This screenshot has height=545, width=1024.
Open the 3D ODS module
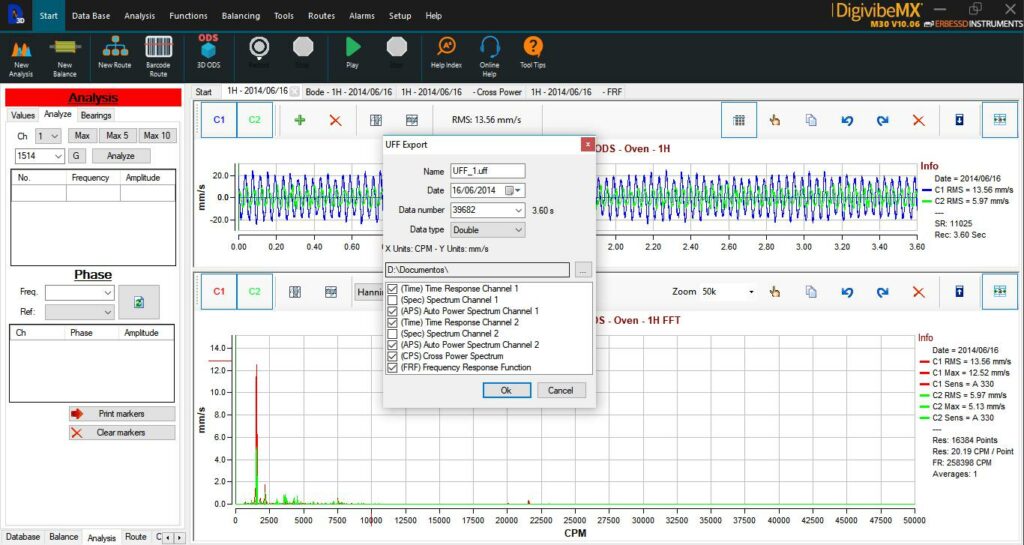coord(208,51)
